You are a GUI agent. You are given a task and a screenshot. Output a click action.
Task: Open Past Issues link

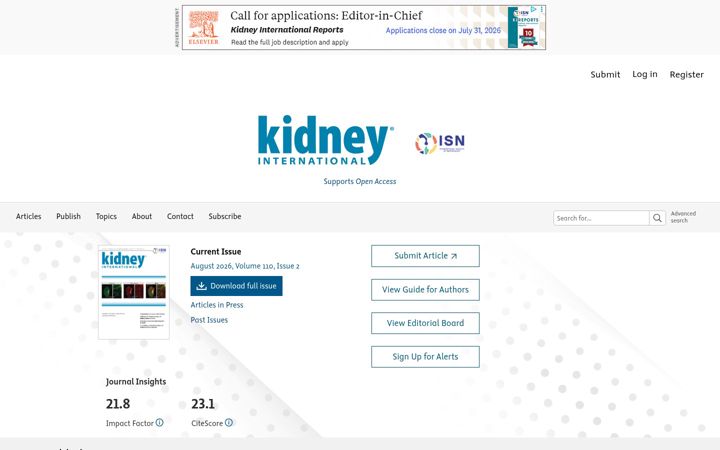tap(209, 320)
